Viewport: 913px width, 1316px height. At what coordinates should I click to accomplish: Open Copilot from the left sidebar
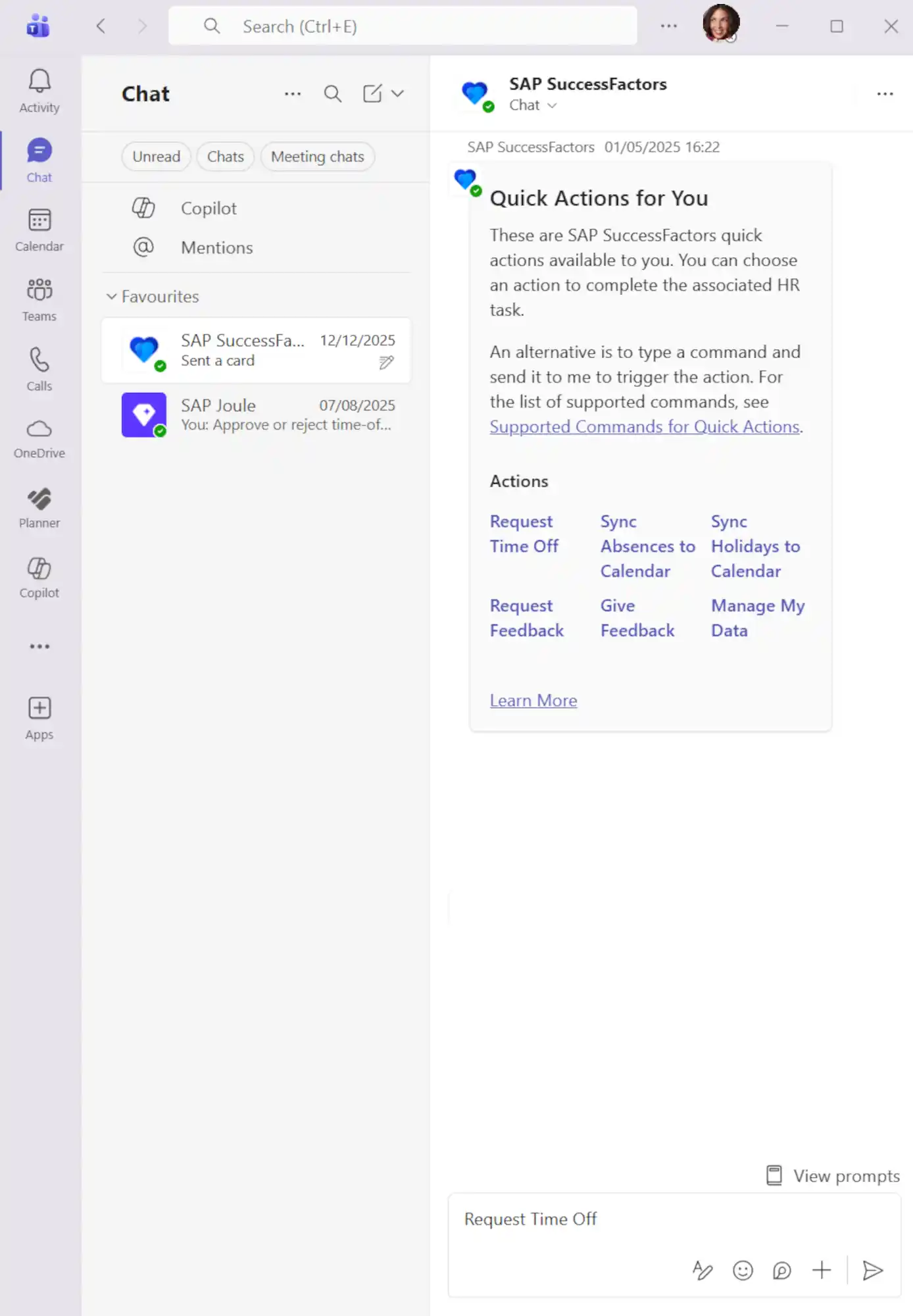(x=39, y=578)
